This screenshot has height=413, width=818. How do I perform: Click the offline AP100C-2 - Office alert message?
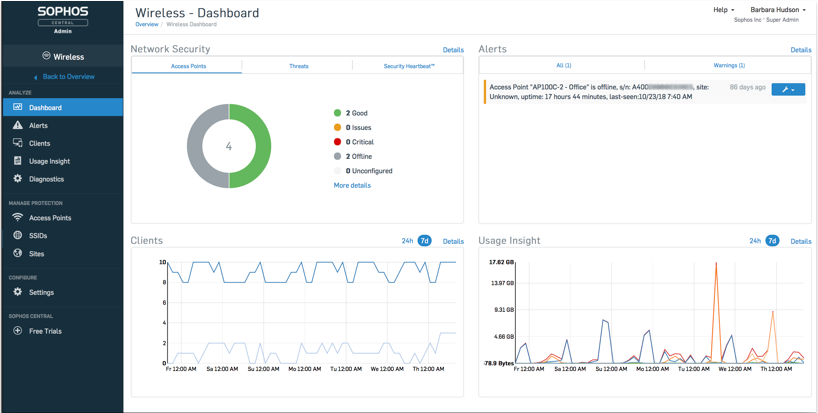tap(599, 92)
